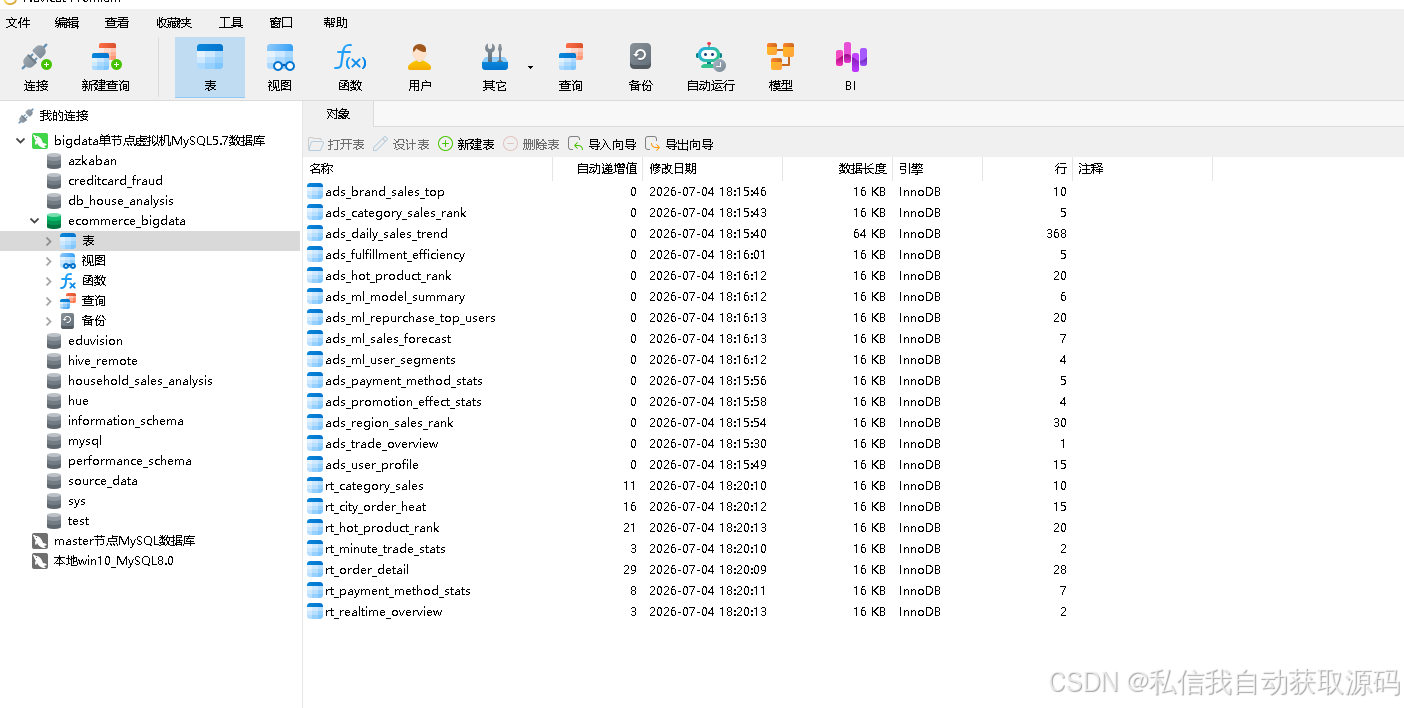Select the household_sales_analysis database
The width and height of the screenshot is (1404, 708).
pyautogui.click(x=140, y=381)
